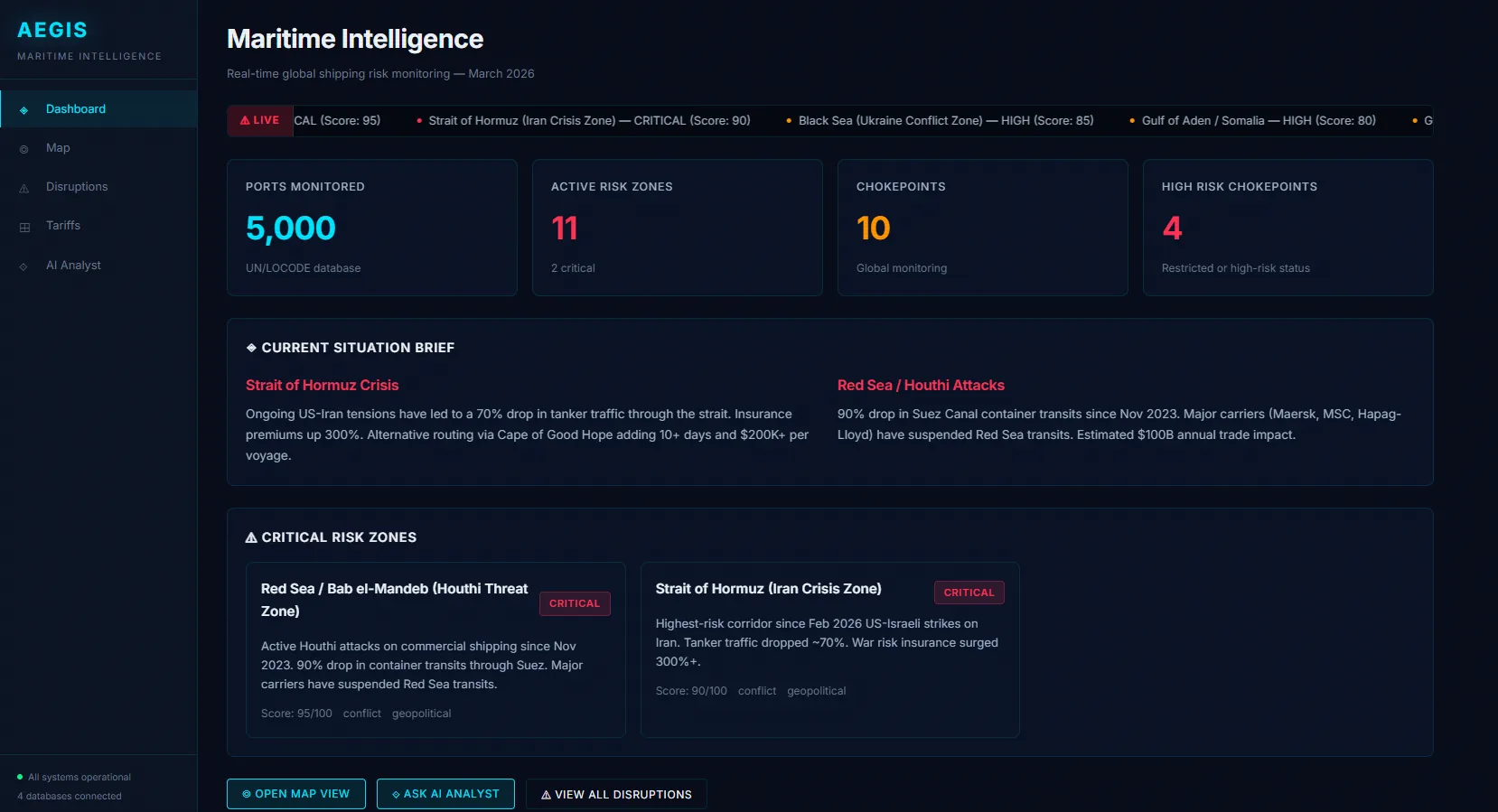Click 'geopolitical' tag on Red Sea card
Screen dimensions: 1498x812
point(421,714)
